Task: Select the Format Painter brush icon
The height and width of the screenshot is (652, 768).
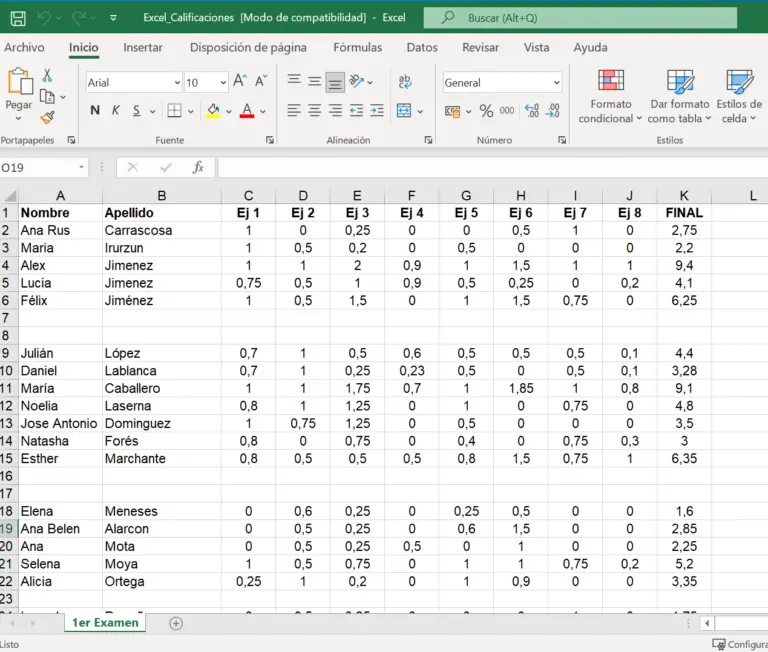Action: [47, 118]
